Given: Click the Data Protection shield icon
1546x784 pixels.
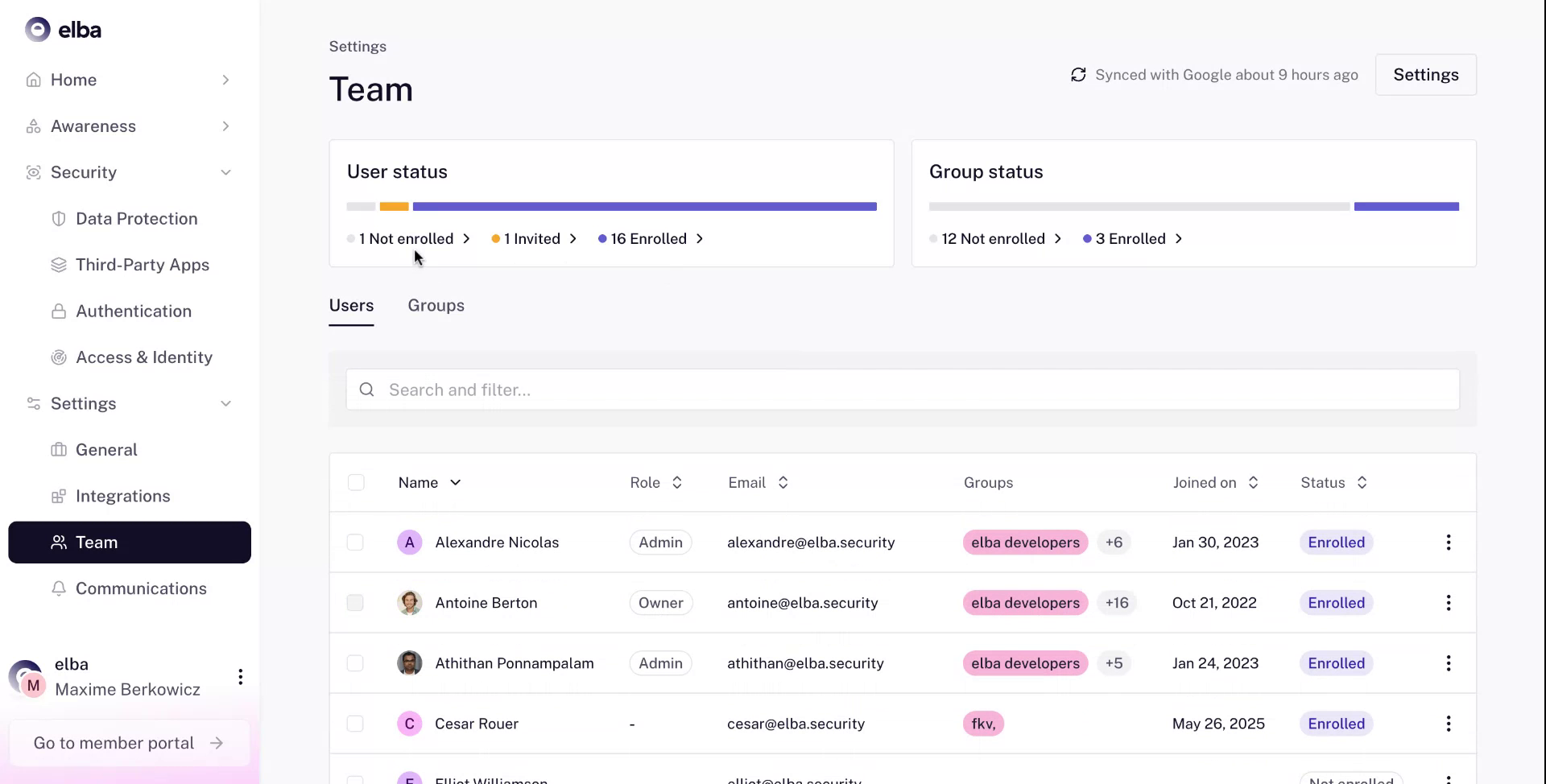Looking at the screenshot, I should [59, 219].
